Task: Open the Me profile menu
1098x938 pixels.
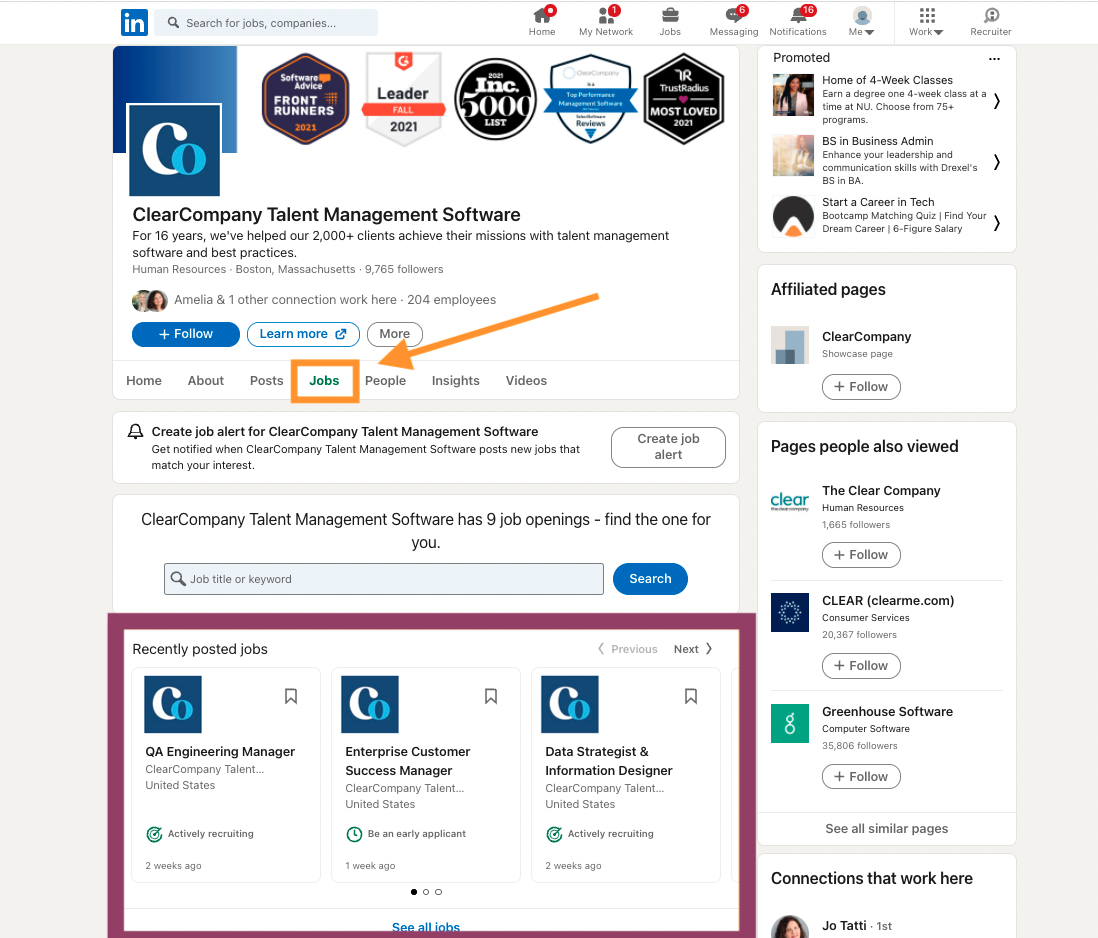Action: click(x=862, y=22)
